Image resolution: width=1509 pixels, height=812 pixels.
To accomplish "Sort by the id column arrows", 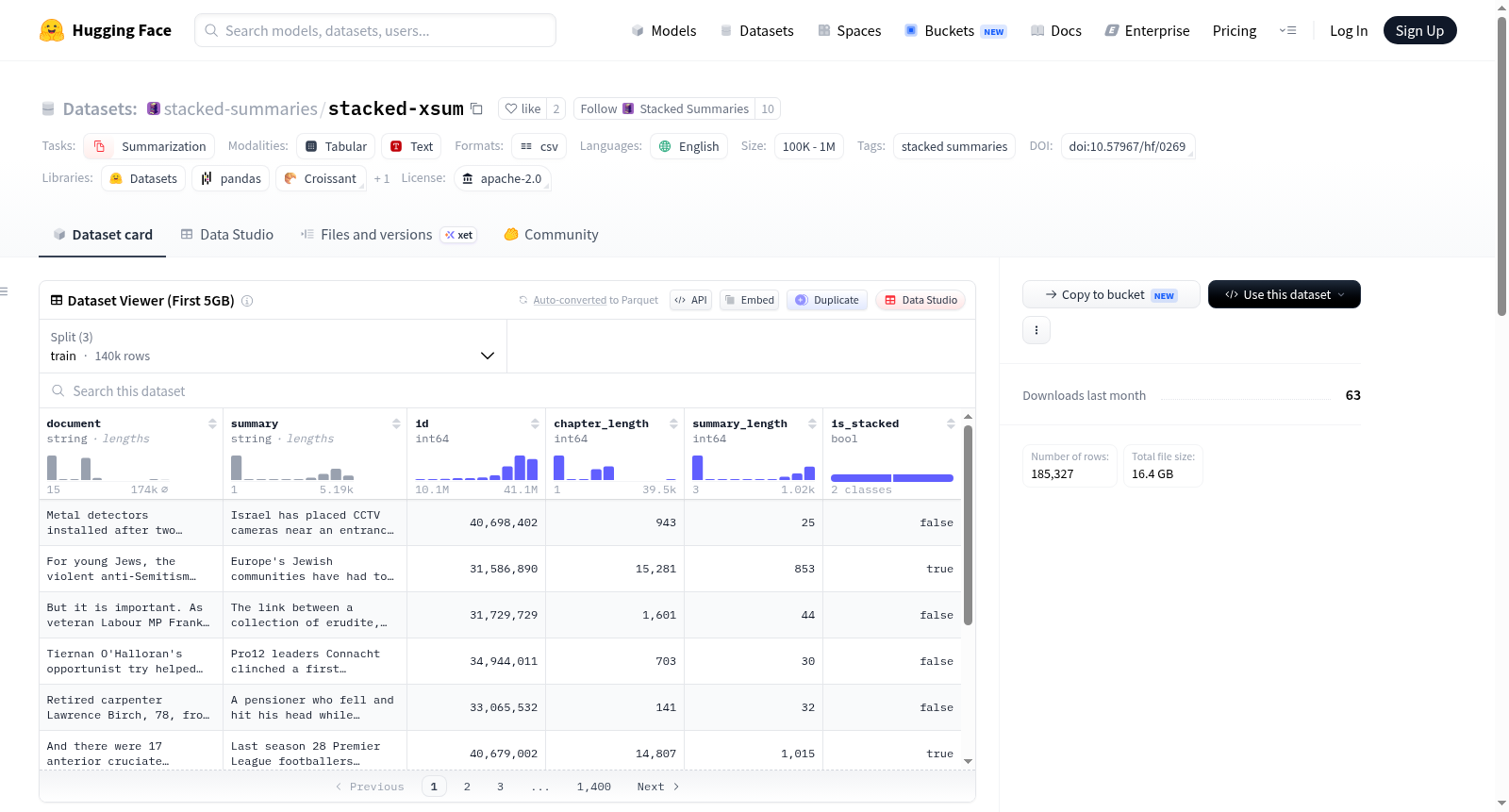I will click(x=535, y=423).
